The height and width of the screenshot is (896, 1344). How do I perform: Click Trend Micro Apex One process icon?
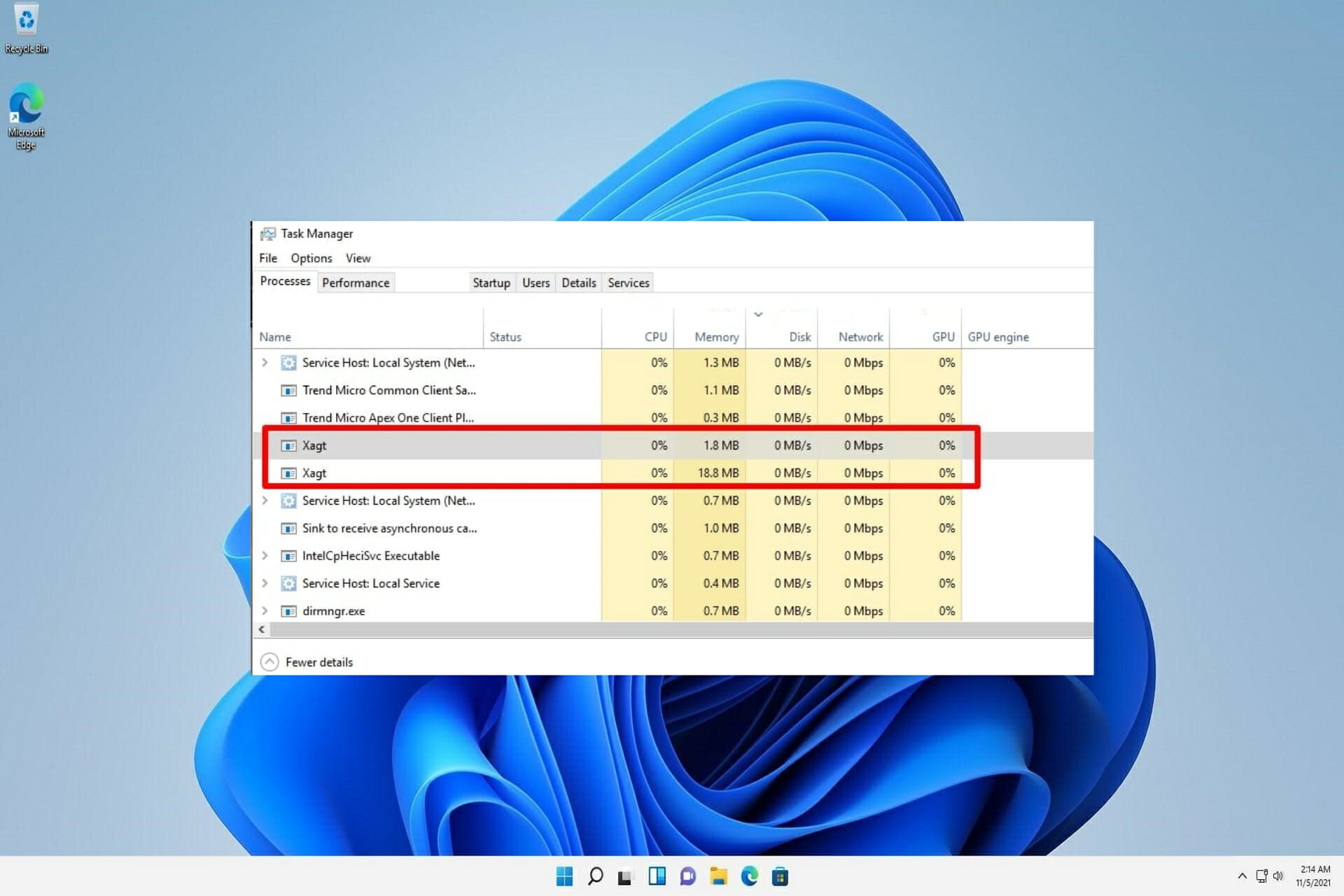(288, 418)
